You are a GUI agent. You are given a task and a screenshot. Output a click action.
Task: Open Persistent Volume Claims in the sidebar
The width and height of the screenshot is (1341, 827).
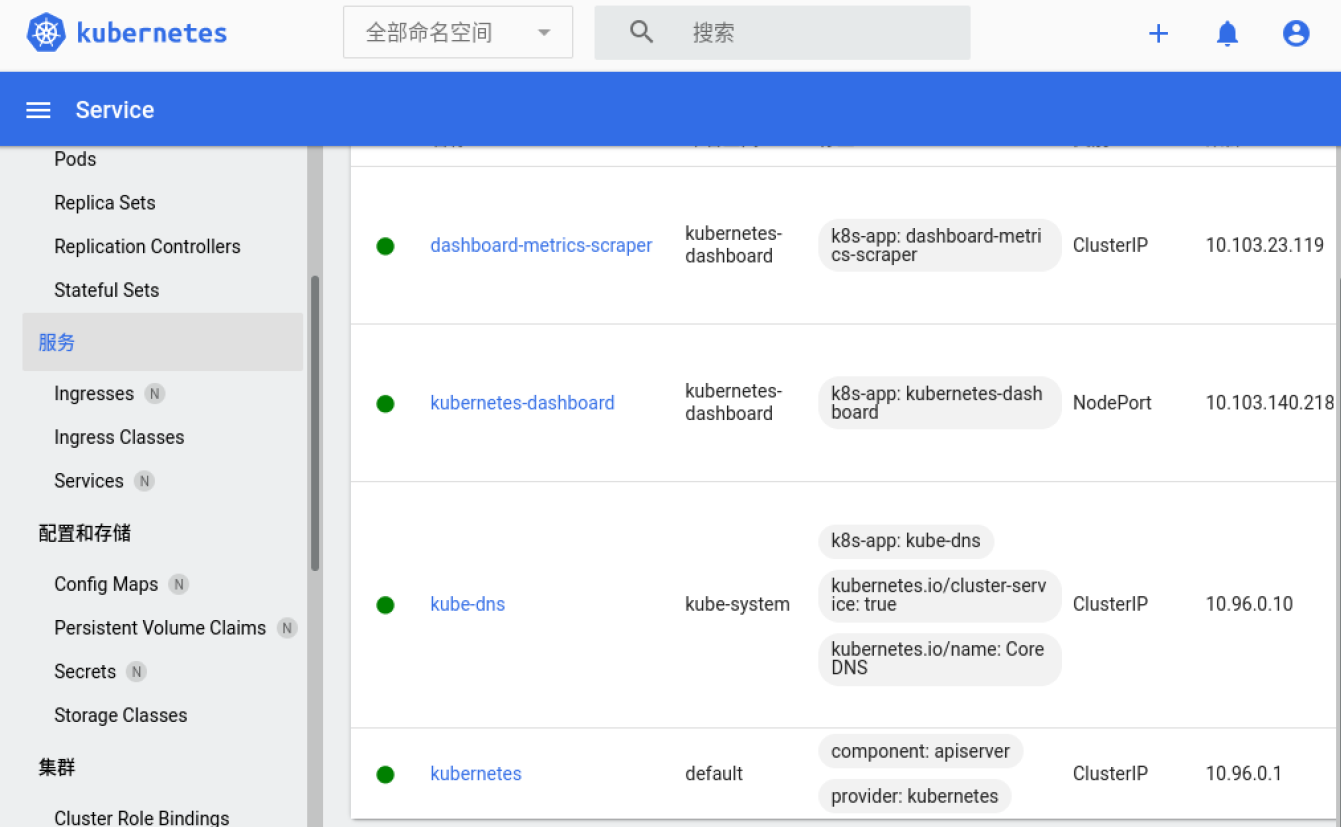coord(160,628)
